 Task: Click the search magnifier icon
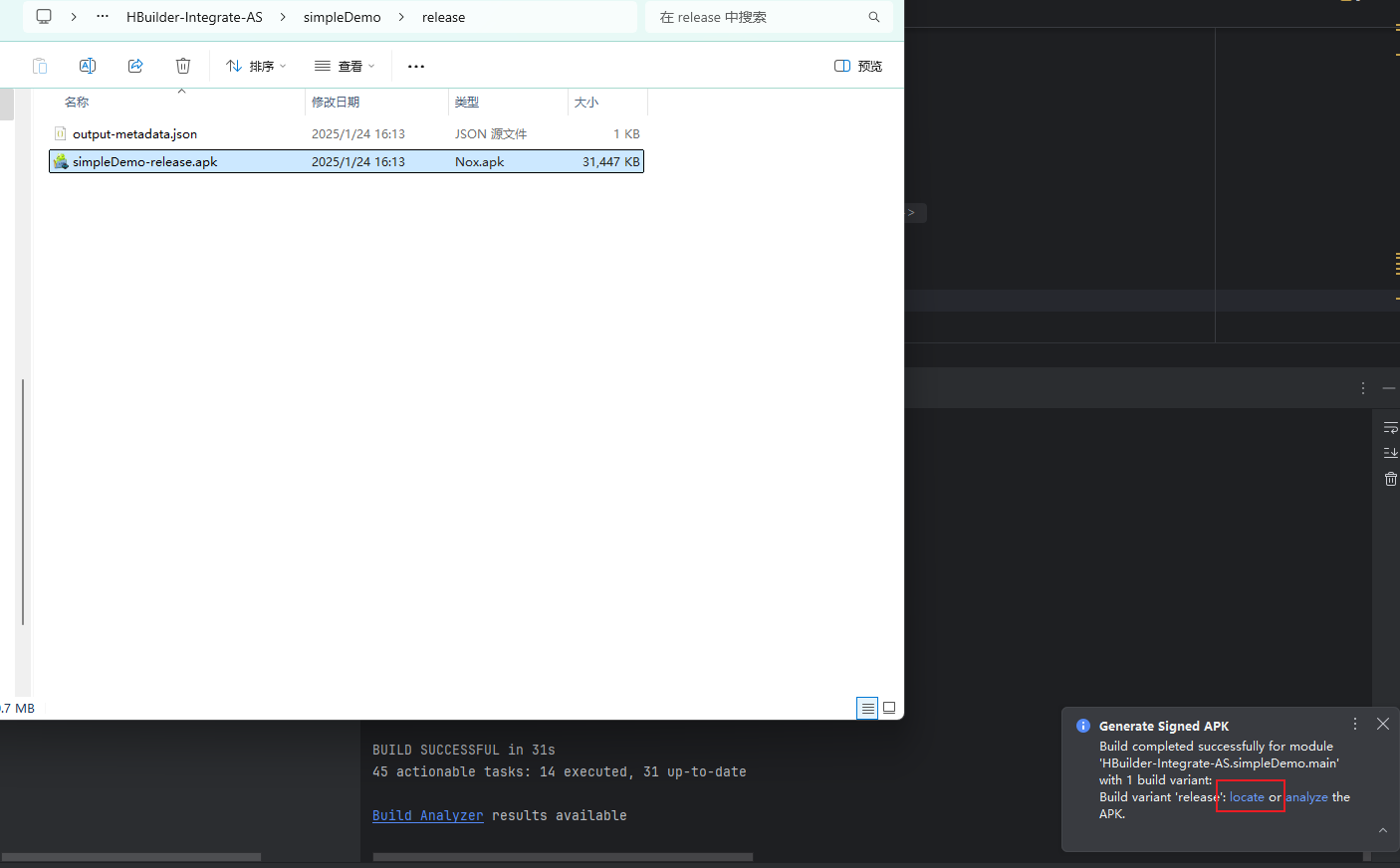click(874, 17)
